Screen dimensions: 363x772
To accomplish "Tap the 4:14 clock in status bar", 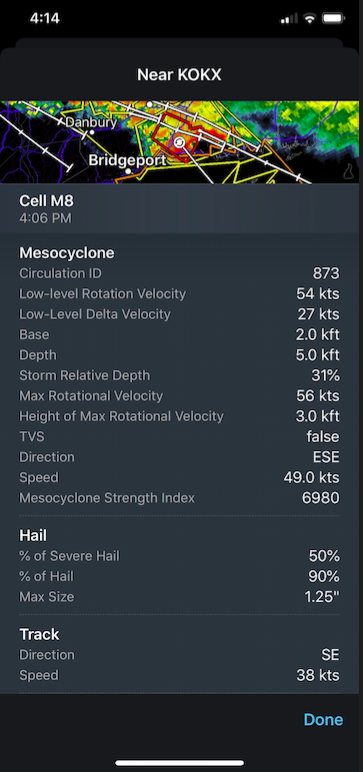I will click(x=45, y=19).
